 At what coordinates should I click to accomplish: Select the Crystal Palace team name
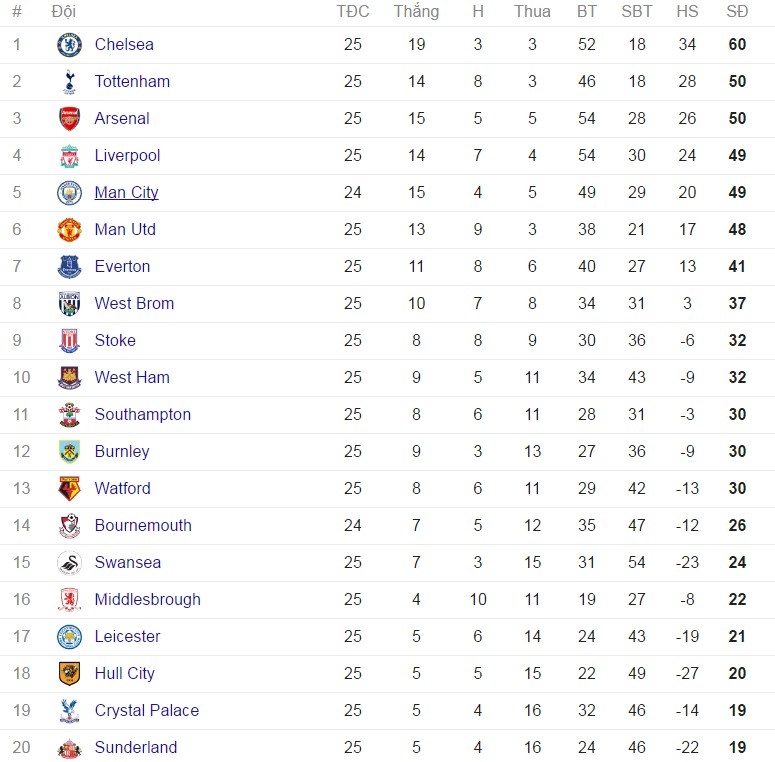click(146, 711)
